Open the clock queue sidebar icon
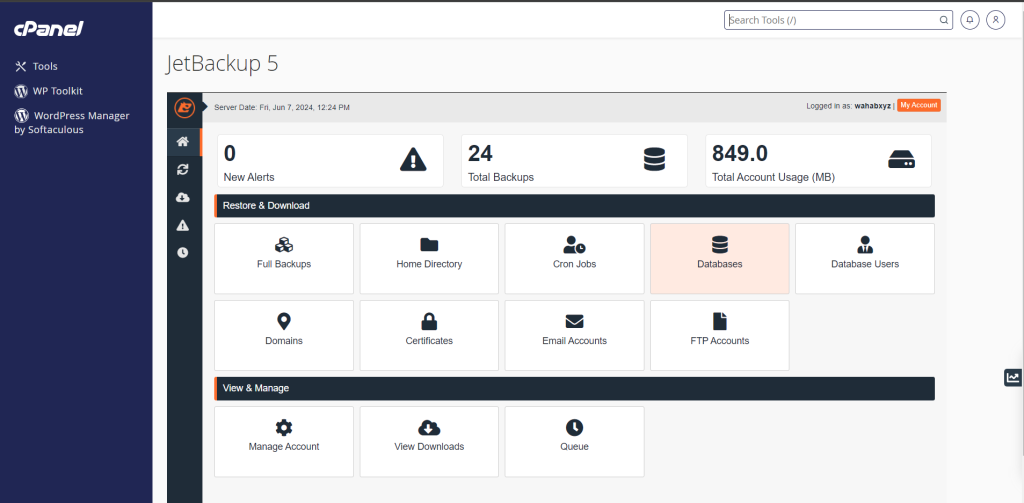Screen dimensions: 1024x503 pos(183,252)
